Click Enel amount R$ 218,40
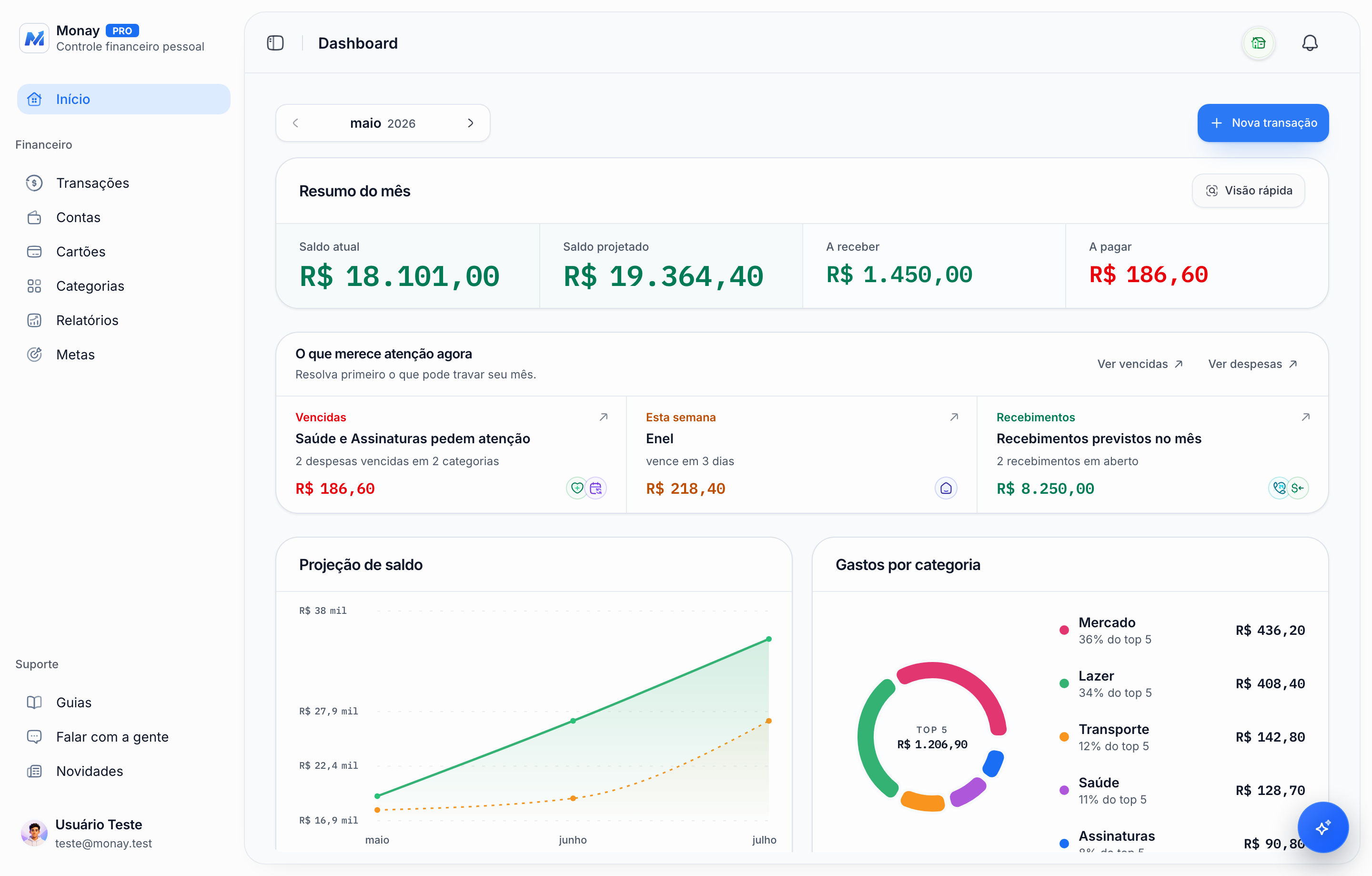1372x876 pixels. point(686,489)
